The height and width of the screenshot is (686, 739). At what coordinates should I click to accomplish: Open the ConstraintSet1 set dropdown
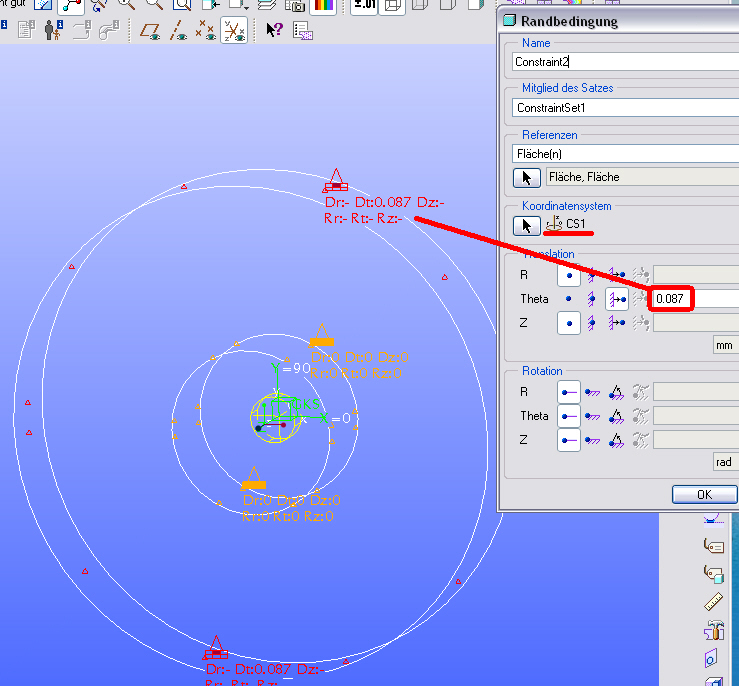click(625, 108)
